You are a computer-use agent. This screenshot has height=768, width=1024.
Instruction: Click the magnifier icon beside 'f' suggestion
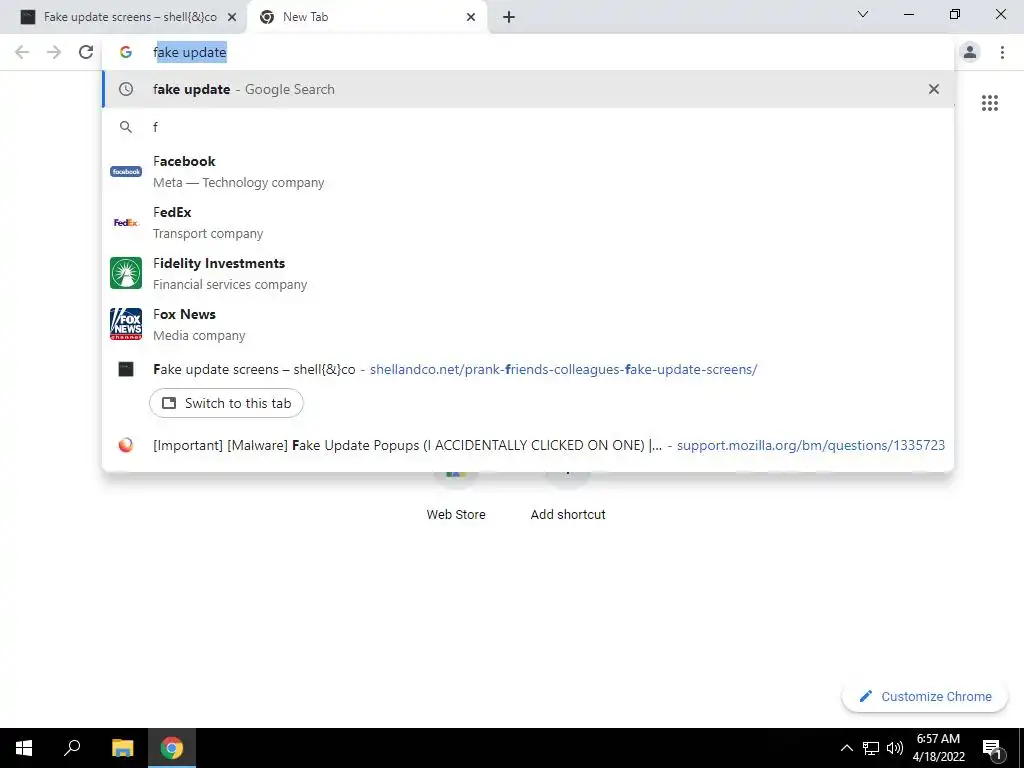(126, 127)
